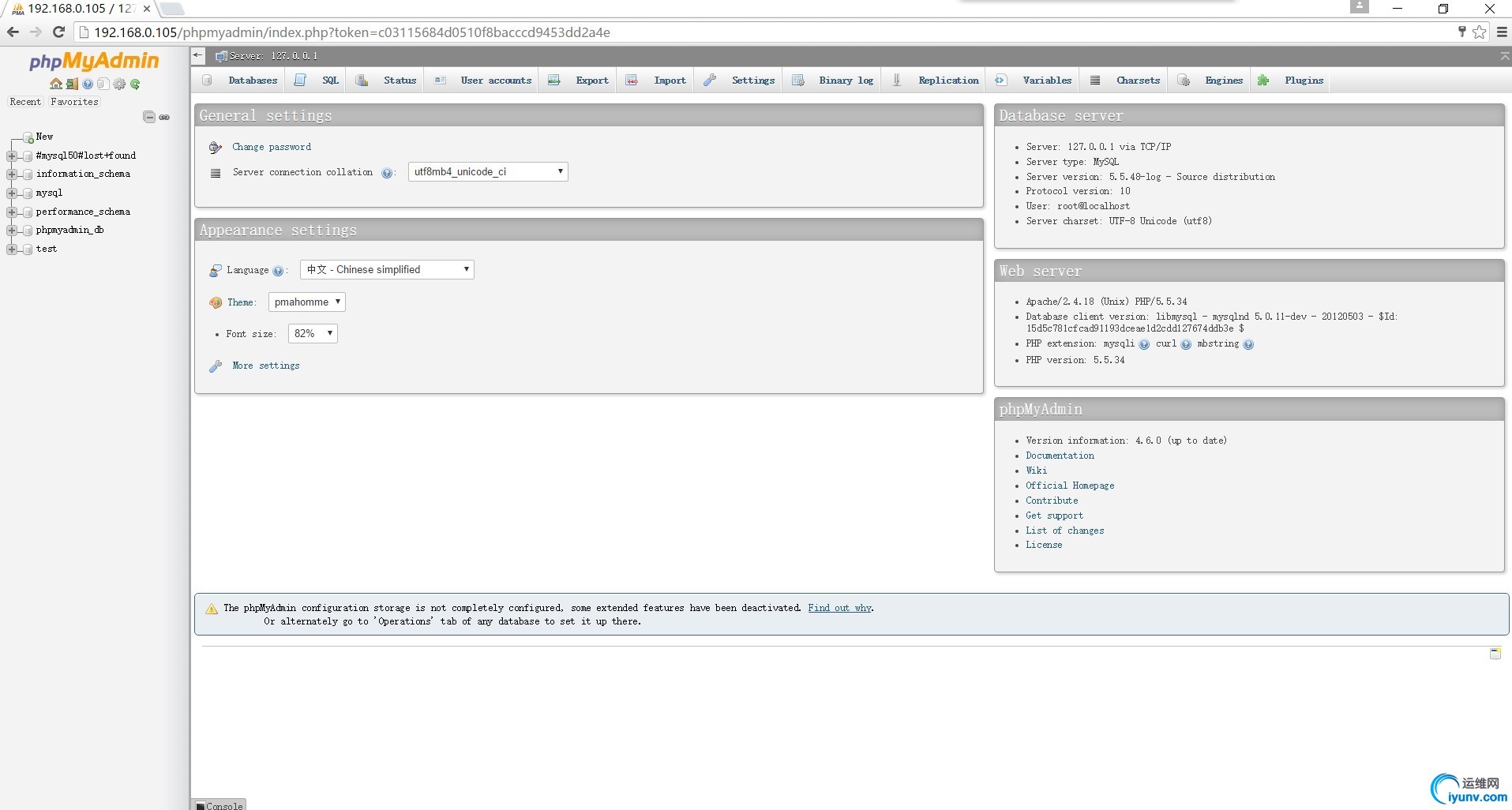The height and width of the screenshot is (810, 1512).
Task: Click the Official Homepage link
Action: pyautogui.click(x=1070, y=486)
